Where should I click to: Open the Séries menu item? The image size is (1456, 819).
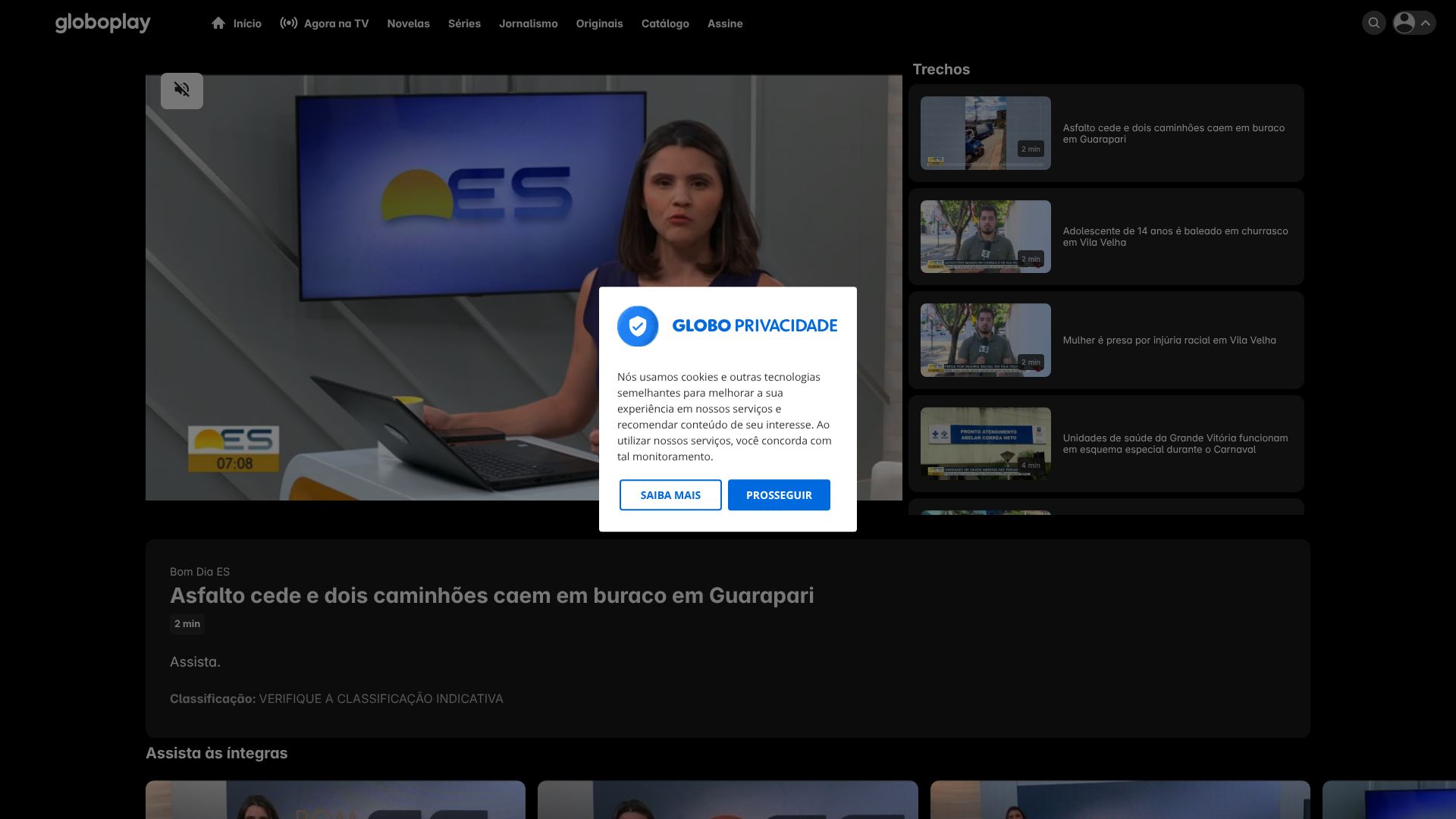464,24
